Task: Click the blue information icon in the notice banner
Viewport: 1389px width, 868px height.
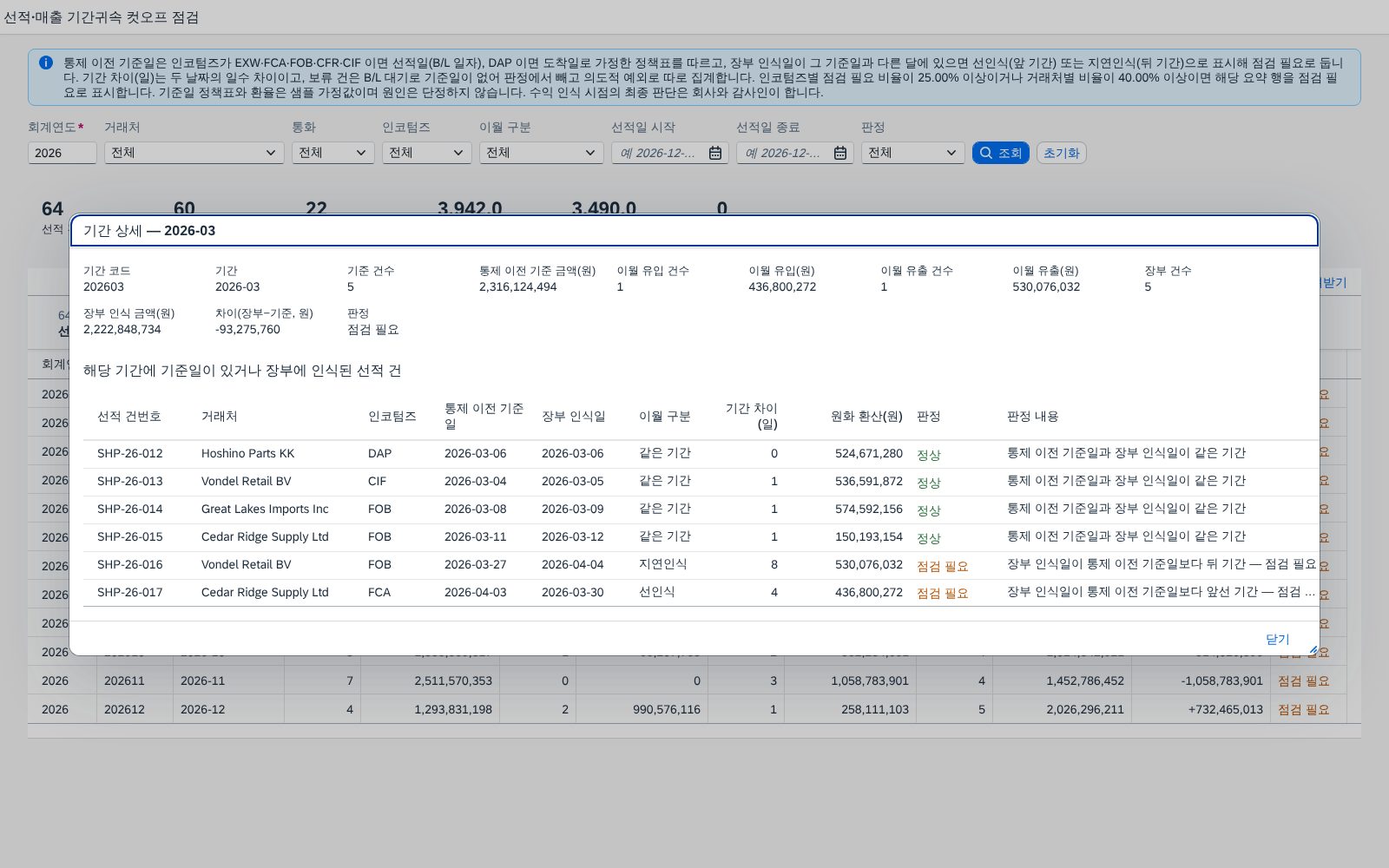Action: [x=46, y=62]
